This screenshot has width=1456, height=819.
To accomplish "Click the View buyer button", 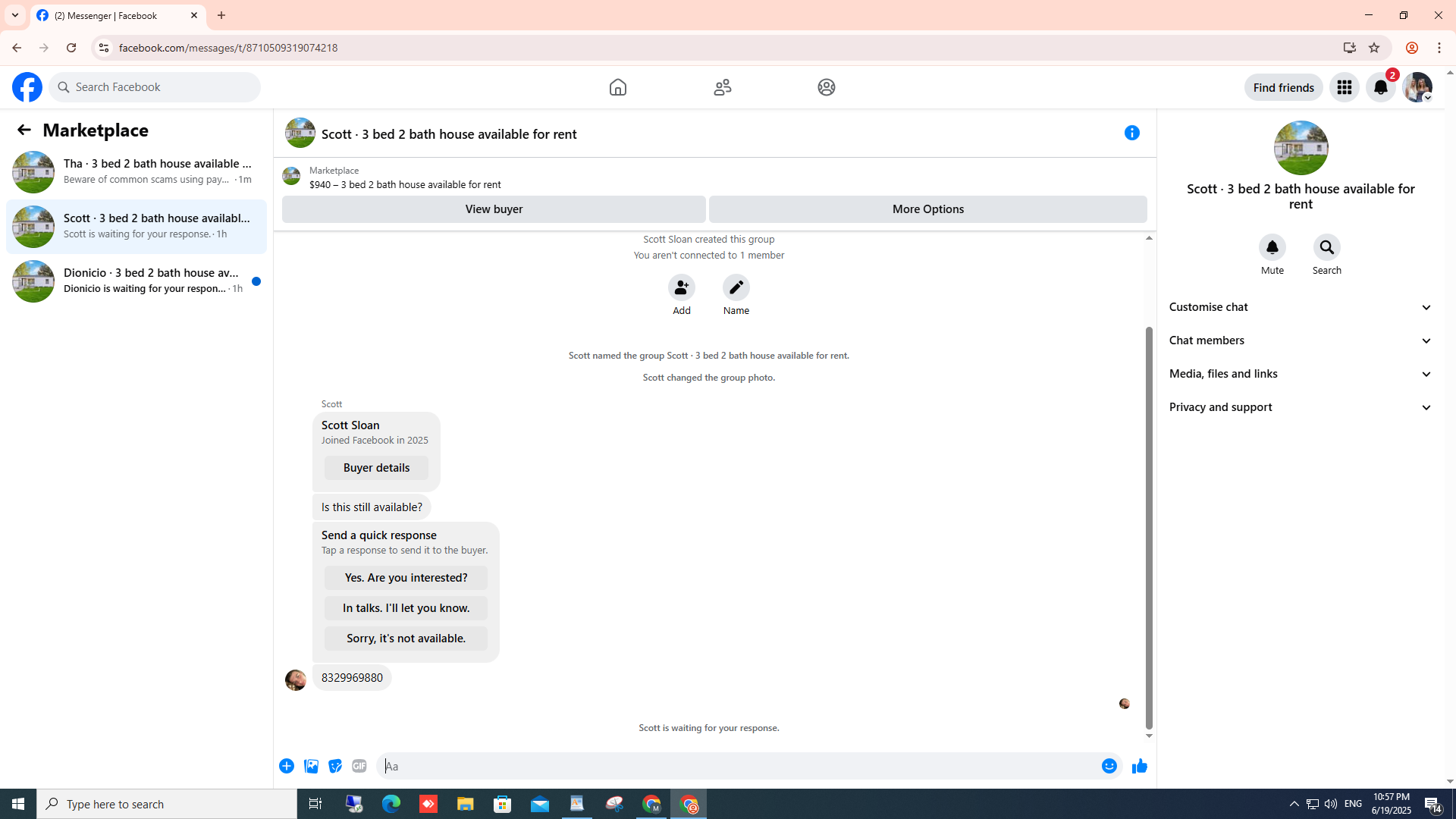I will coord(494,209).
